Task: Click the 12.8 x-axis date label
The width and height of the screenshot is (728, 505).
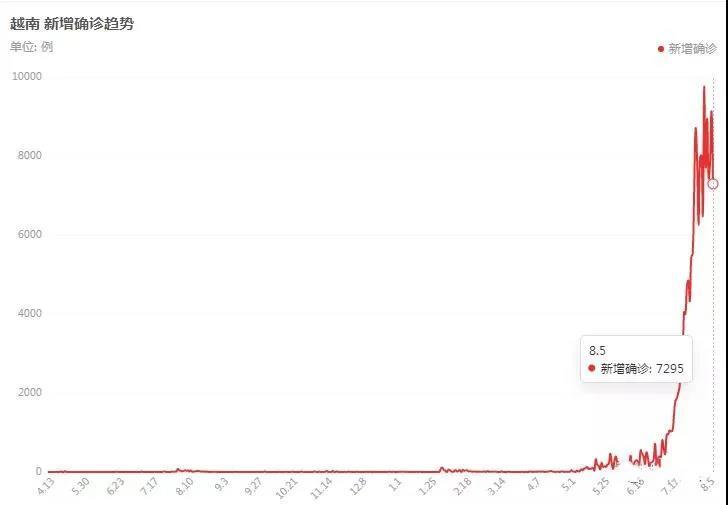Action: [x=358, y=488]
